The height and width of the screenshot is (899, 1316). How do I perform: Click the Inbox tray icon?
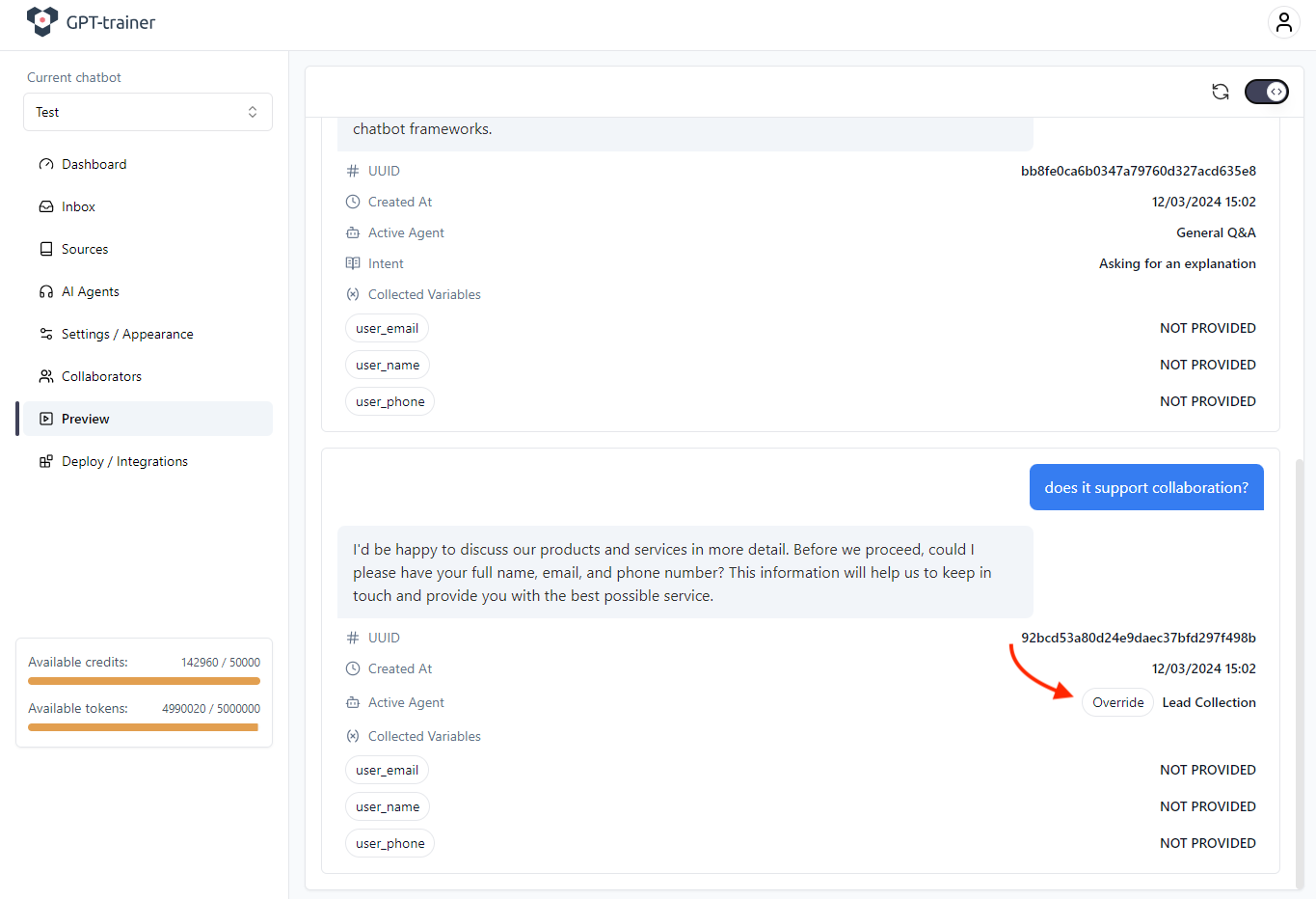46,206
